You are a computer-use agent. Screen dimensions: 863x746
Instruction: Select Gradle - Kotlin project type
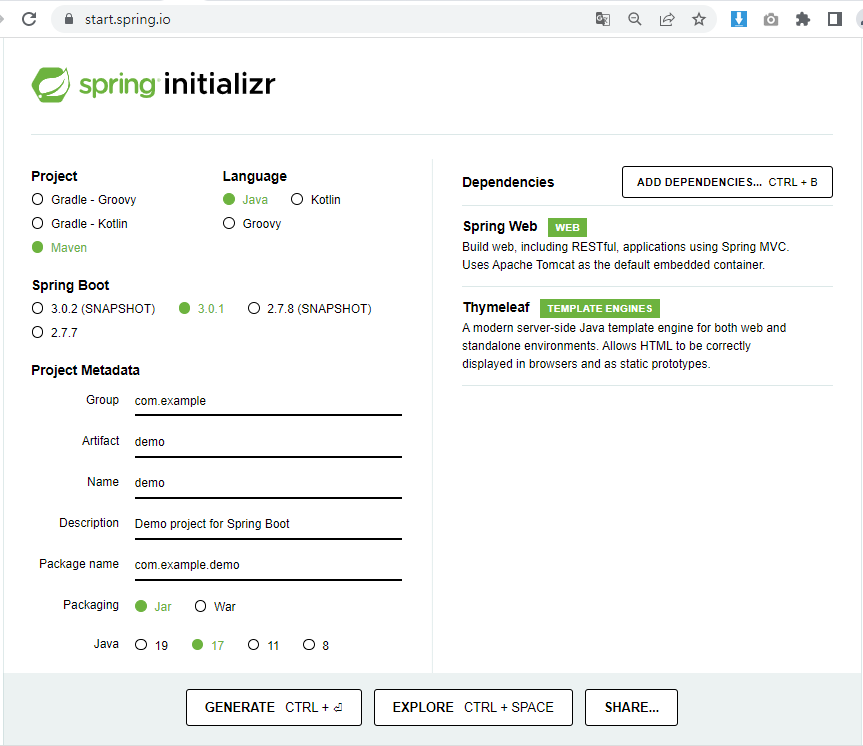[80, 224]
